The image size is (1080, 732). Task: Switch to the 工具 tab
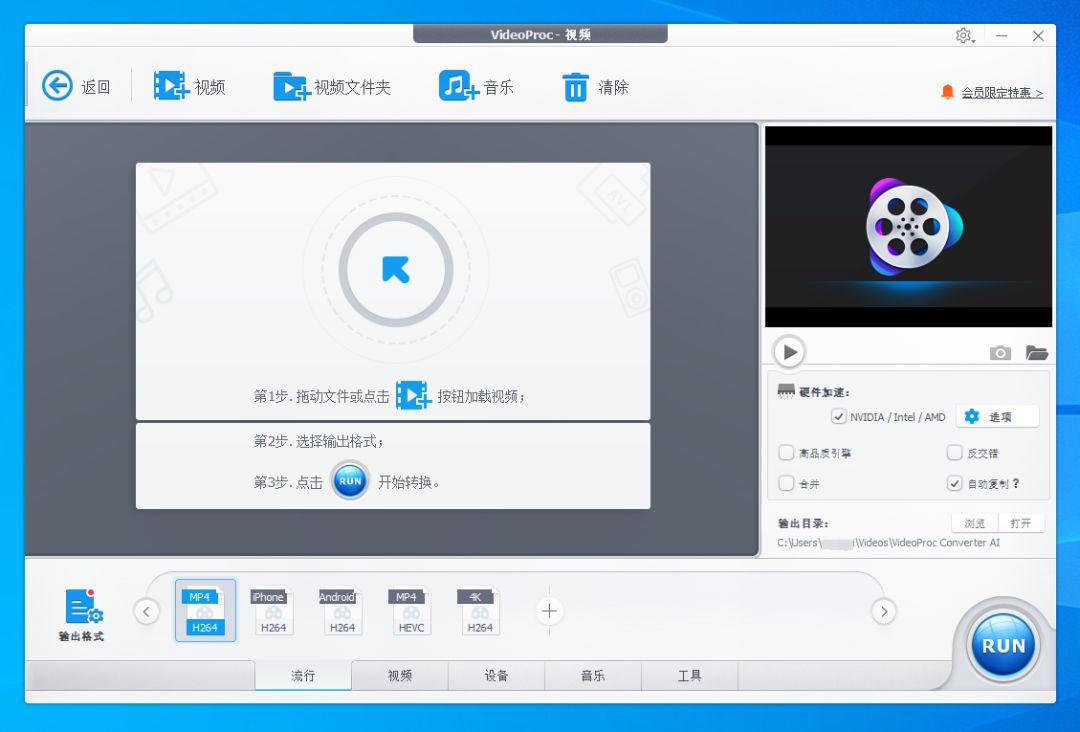coord(689,676)
